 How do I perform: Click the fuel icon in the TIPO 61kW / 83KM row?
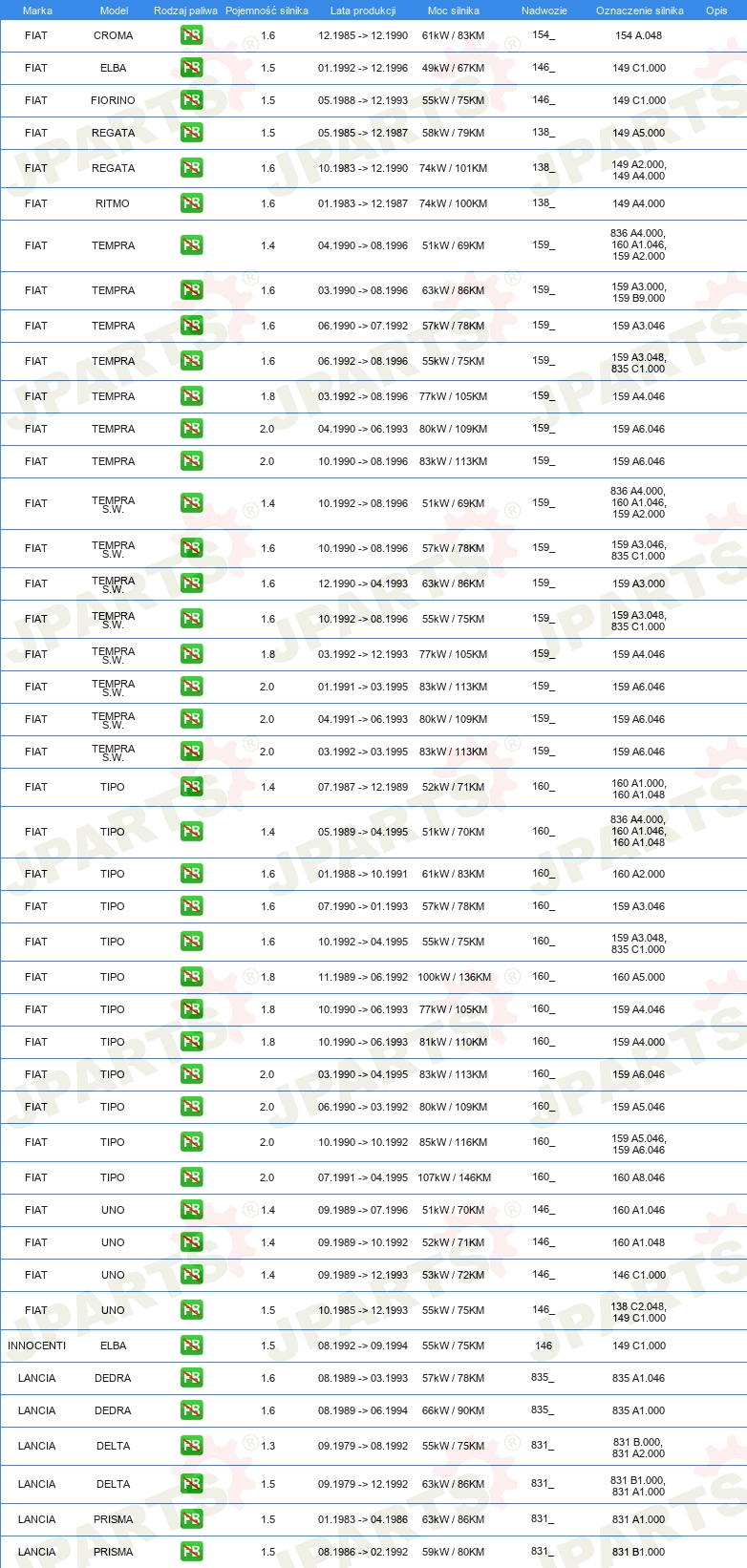[192, 874]
